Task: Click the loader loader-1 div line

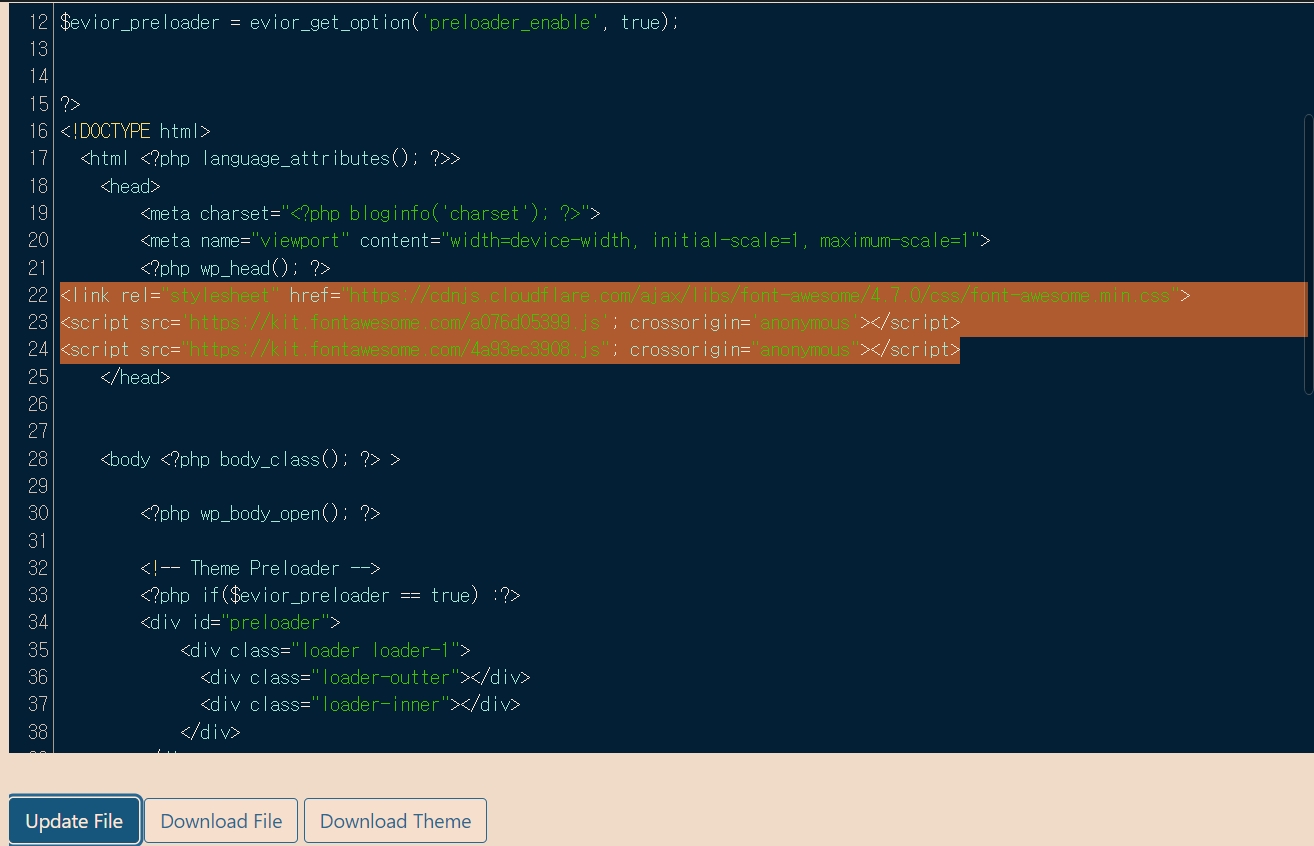Action: pos(325,650)
